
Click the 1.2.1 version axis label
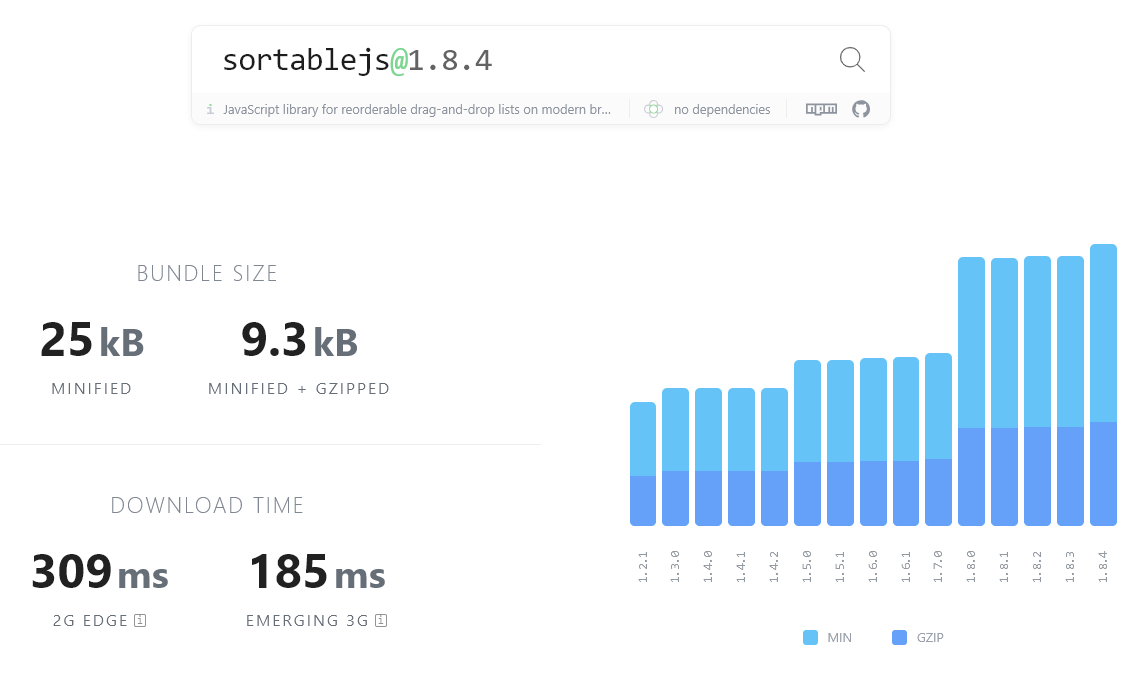(x=643, y=566)
